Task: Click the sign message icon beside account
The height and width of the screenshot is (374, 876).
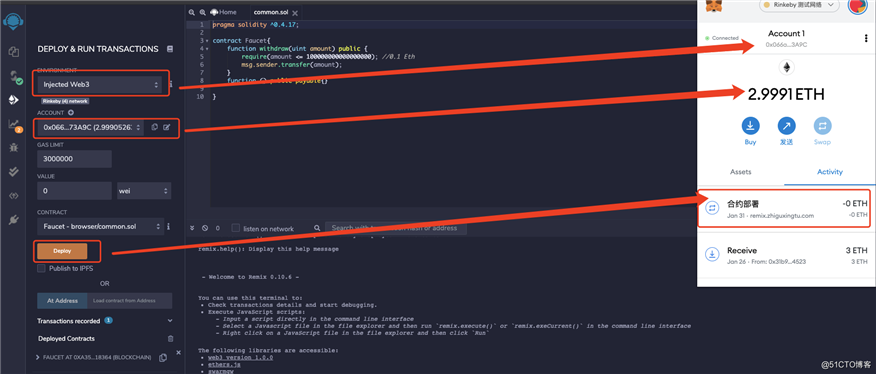Action: (166, 127)
